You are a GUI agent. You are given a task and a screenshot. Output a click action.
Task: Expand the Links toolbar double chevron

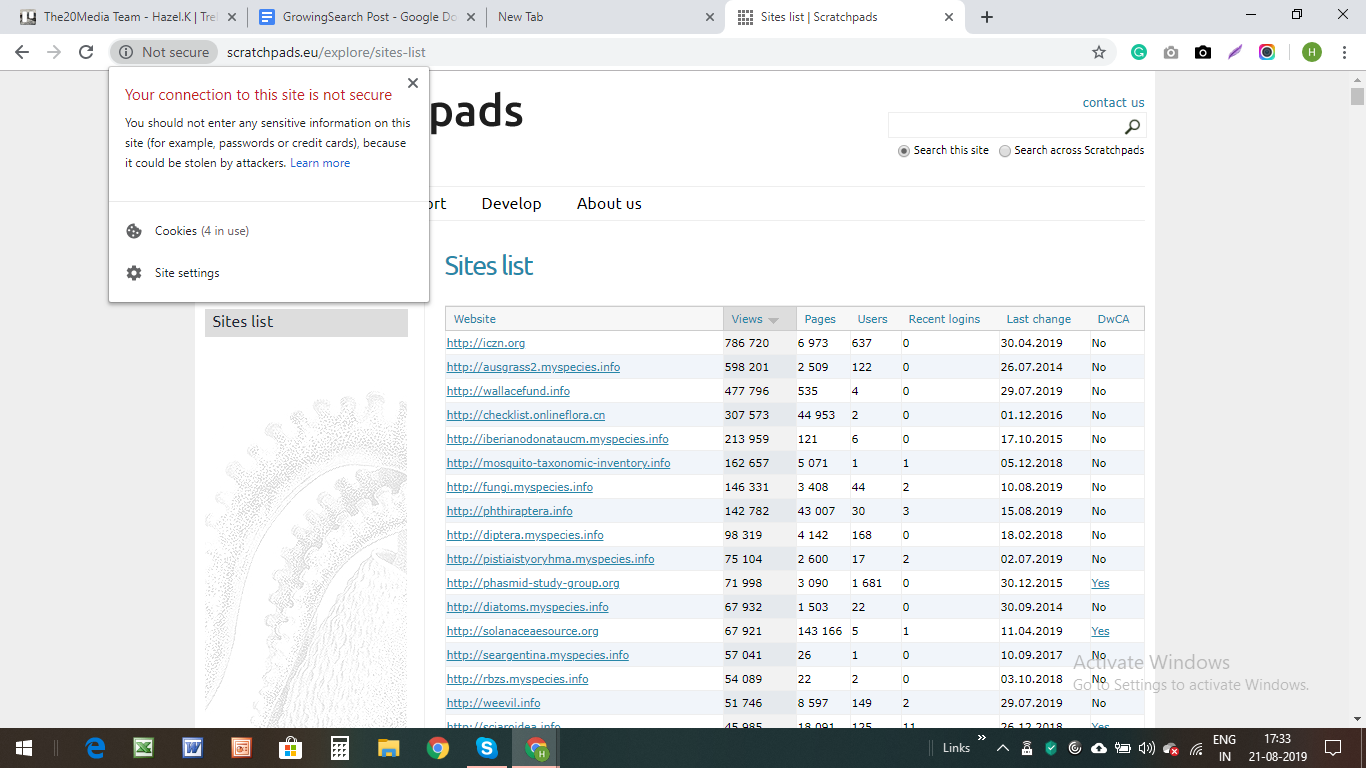(x=982, y=739)
